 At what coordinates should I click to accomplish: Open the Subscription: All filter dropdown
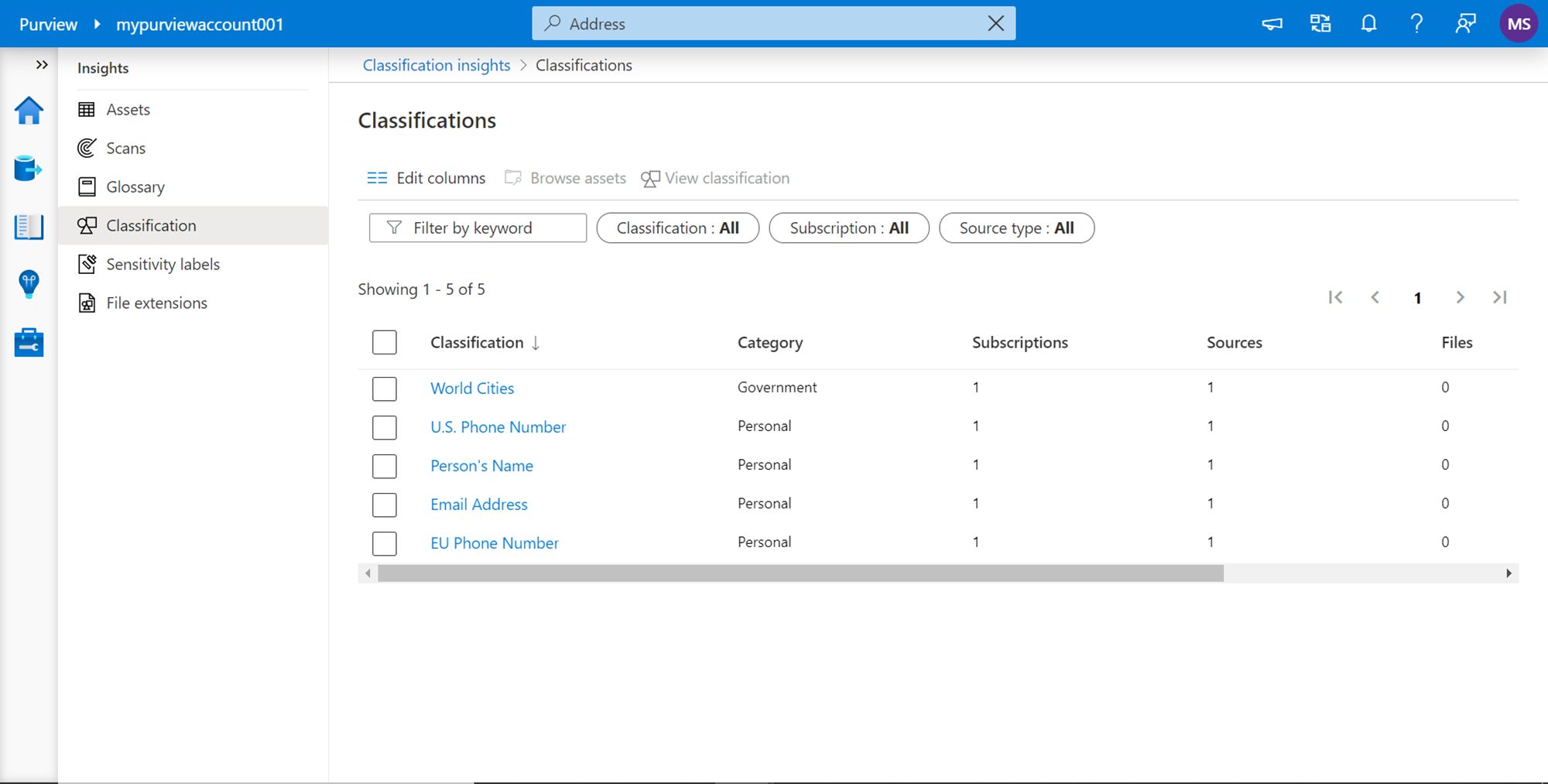coord(848,228)
